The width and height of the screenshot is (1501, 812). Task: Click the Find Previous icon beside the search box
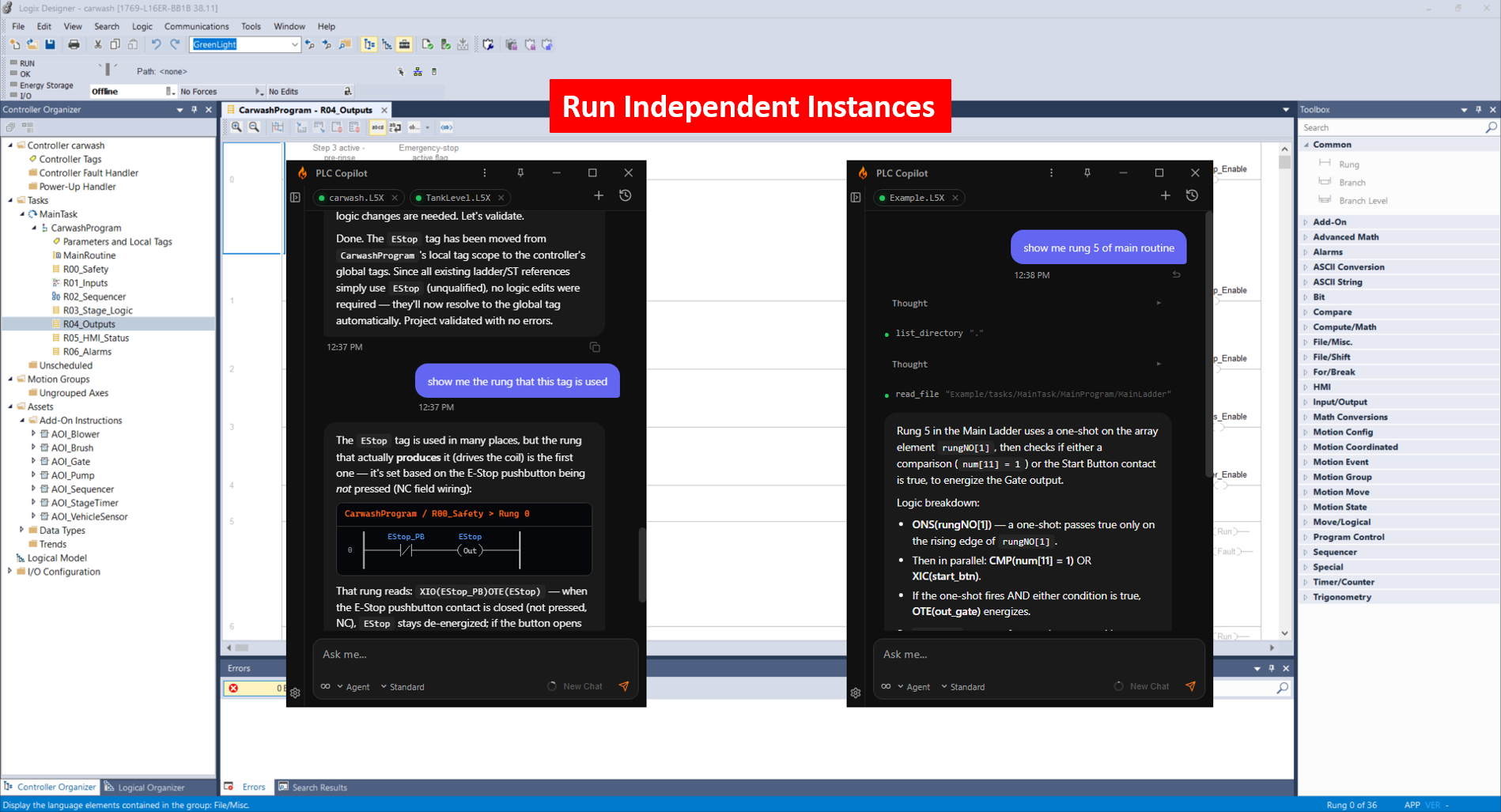point(310,44)
